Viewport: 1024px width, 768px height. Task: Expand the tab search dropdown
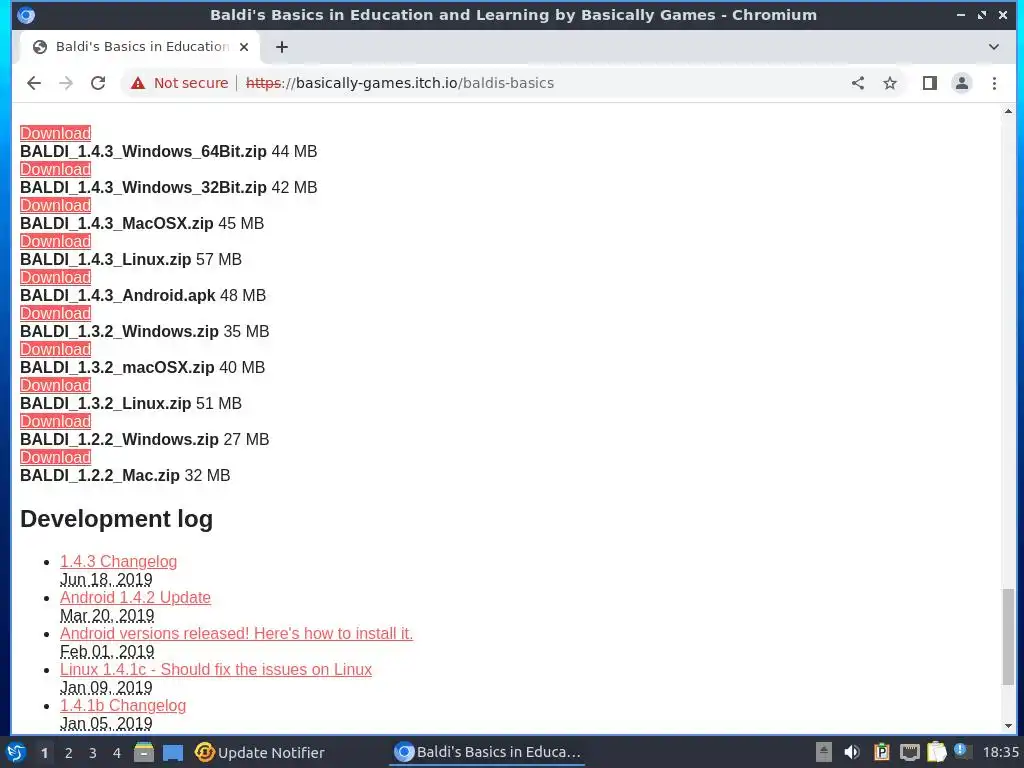(x=993, y=47)
